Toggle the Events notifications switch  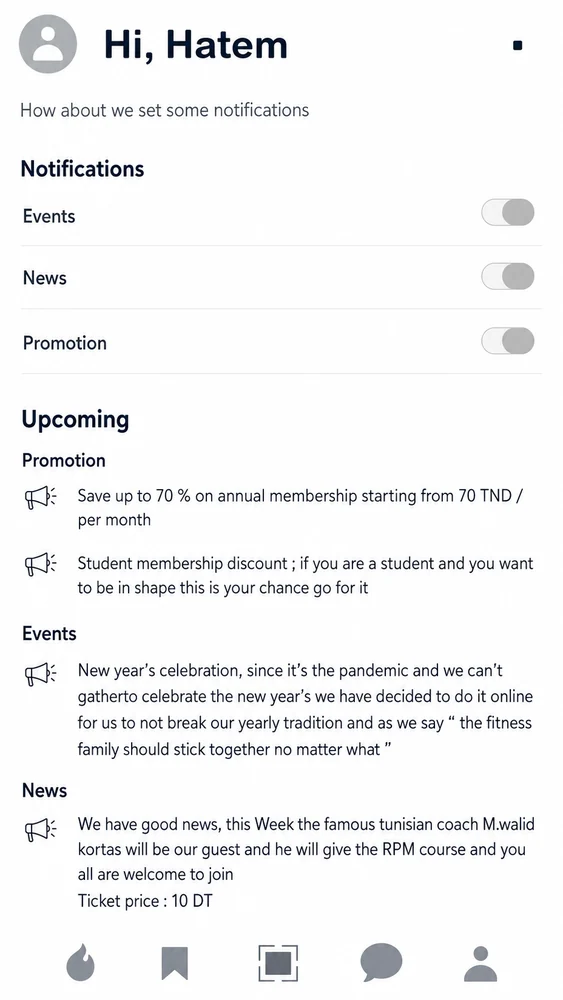[508, 212]
